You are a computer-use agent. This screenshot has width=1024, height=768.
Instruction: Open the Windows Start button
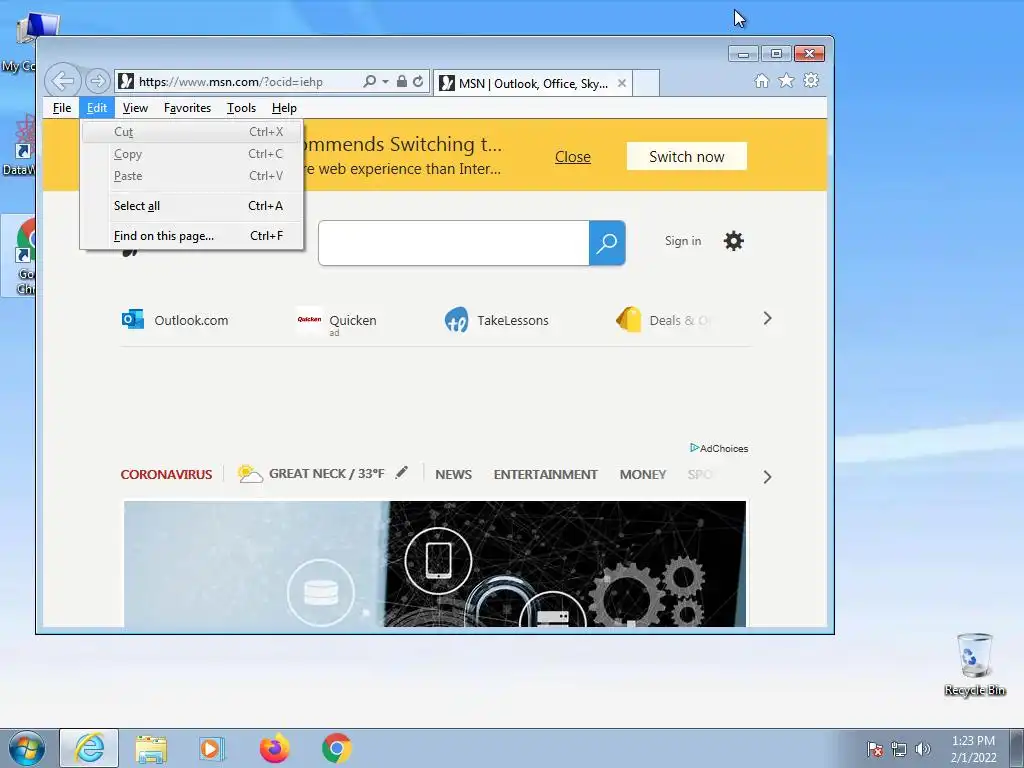(27, 748)
